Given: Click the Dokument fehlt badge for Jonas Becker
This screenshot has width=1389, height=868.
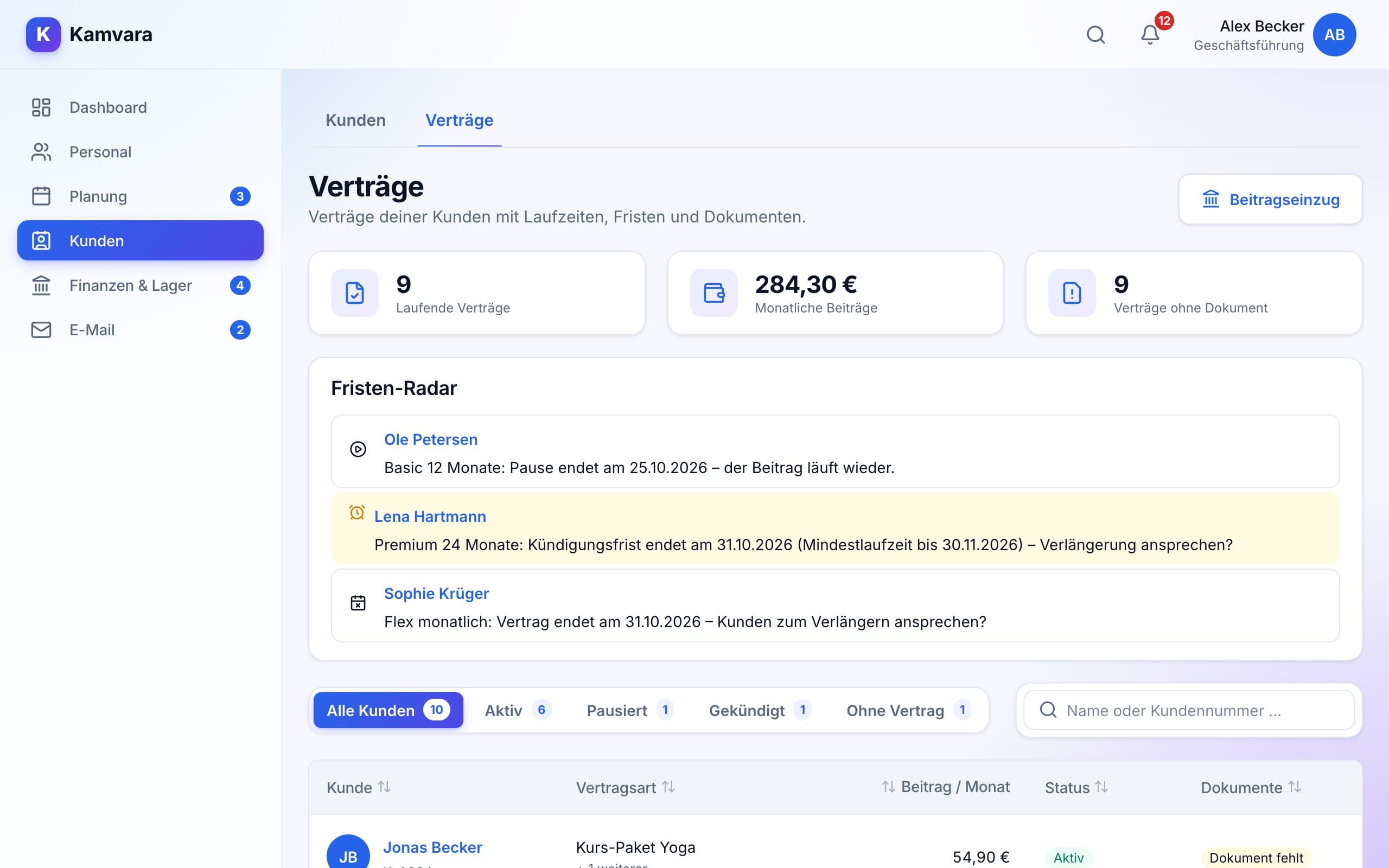Looking at the screenshot, I should 1256,858.
